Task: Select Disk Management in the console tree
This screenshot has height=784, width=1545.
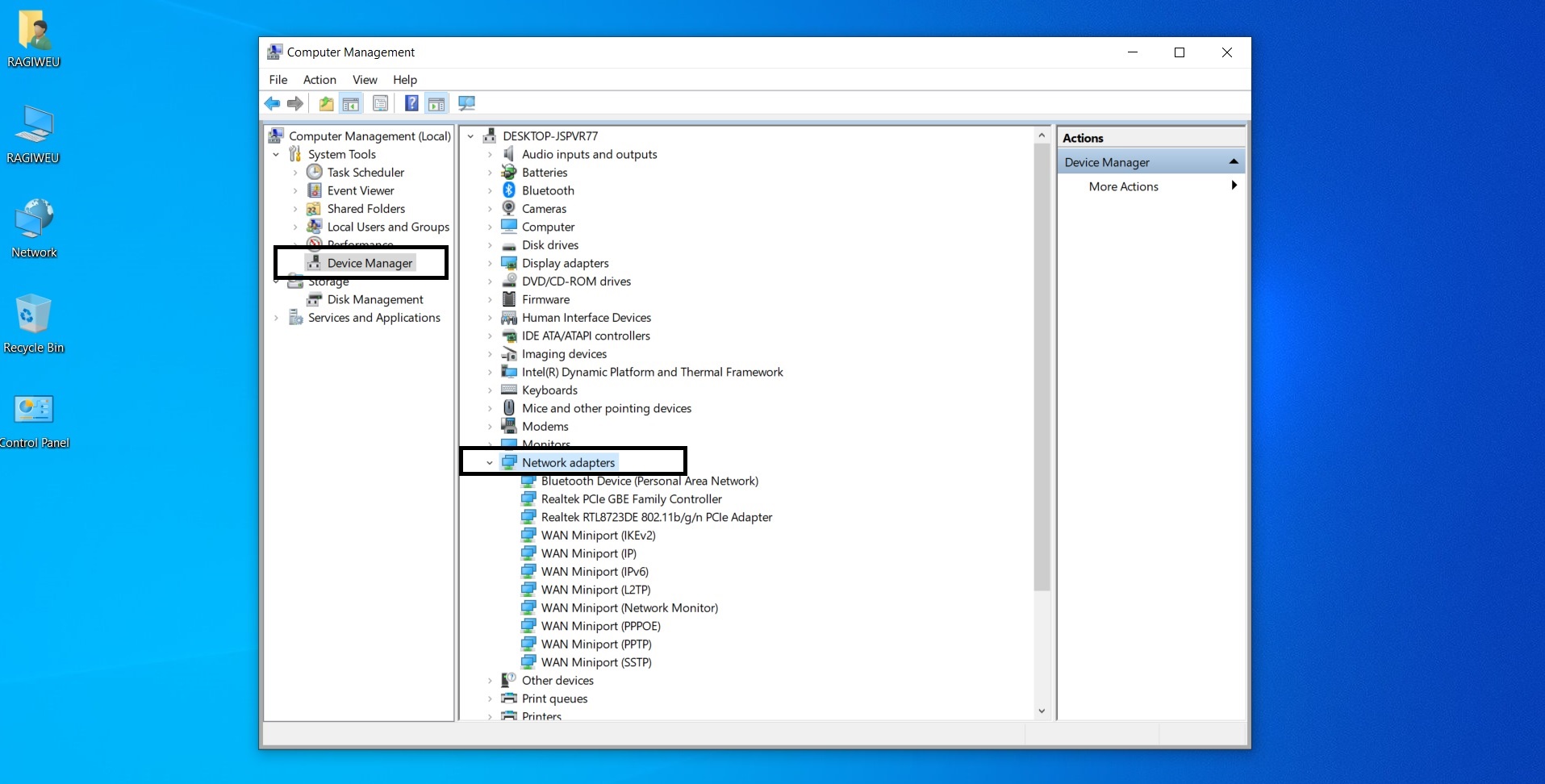Action: [374, 299]
